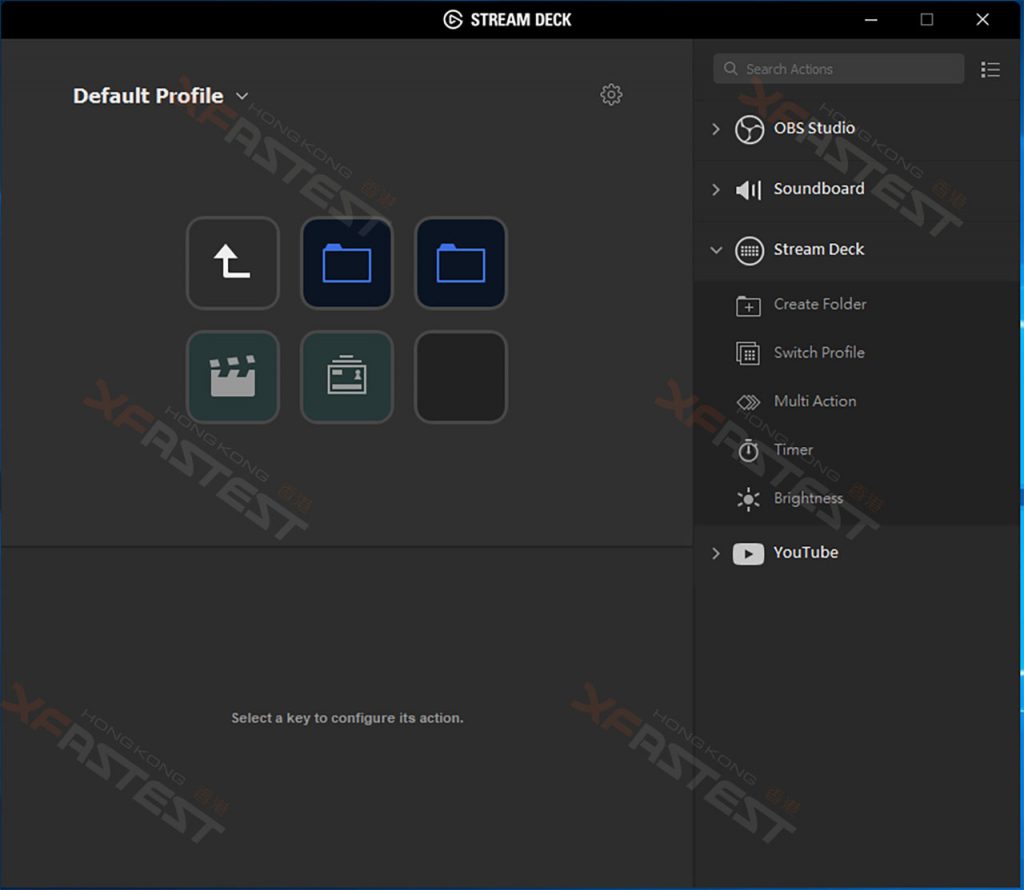Click the Create Folder plus icon

748,306
